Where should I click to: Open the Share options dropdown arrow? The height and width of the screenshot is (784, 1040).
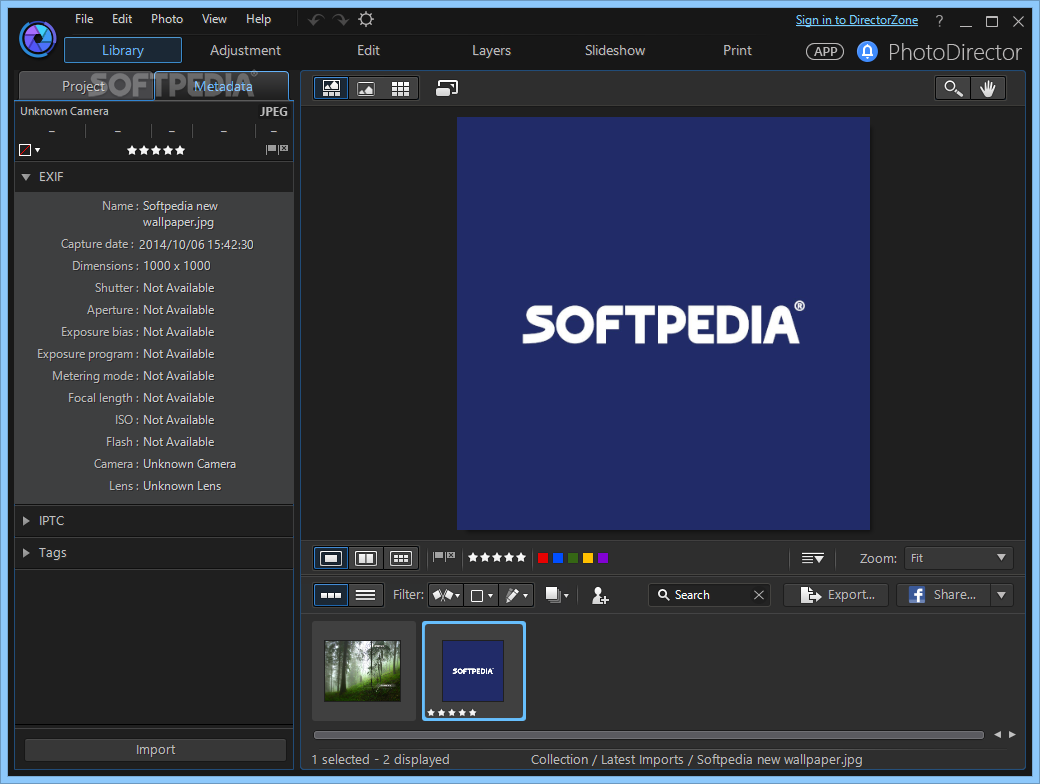coord(1002,595)
